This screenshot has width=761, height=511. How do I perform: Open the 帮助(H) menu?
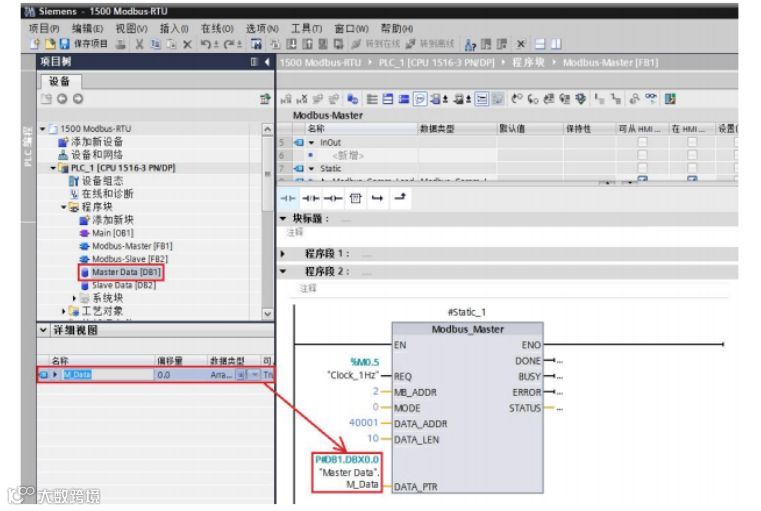coord(397,29)
